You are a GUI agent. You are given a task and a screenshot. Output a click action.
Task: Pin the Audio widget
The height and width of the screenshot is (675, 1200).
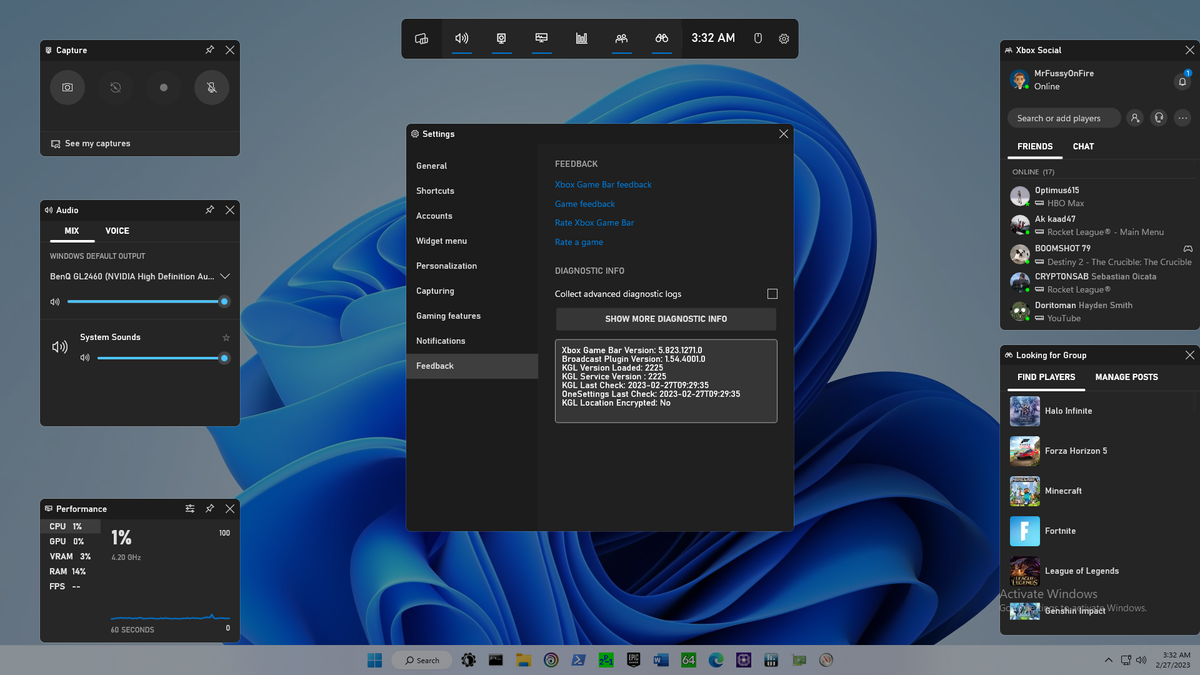pyautogui.click(x=210, y=210)
